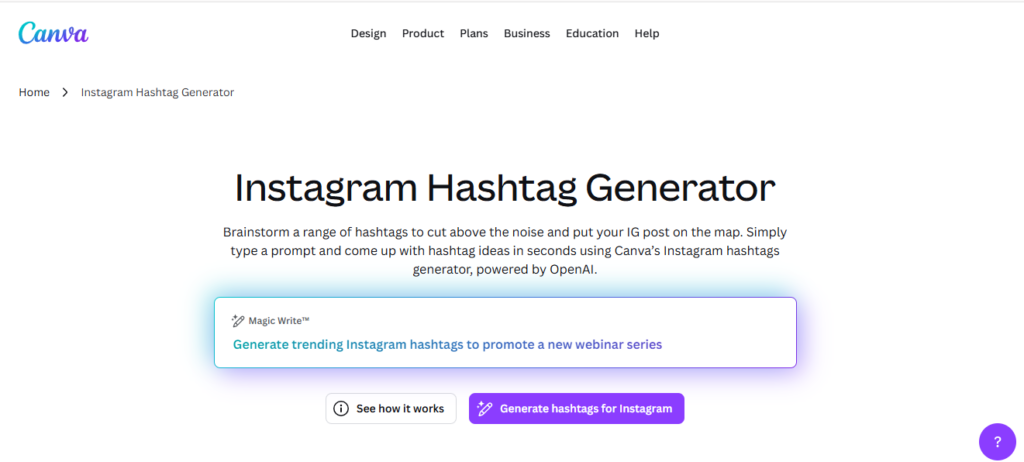Click the Magic Write label text
1024x462 pixels.
pyautogui.click(x=279, y=321)
